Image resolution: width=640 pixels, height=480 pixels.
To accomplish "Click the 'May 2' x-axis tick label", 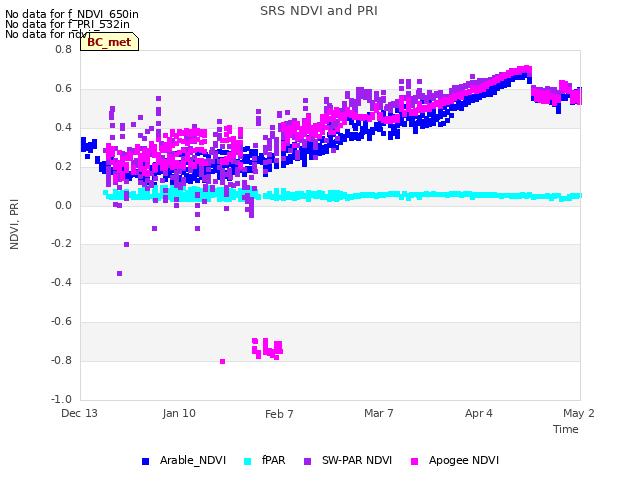I will [x=579, y=413].
